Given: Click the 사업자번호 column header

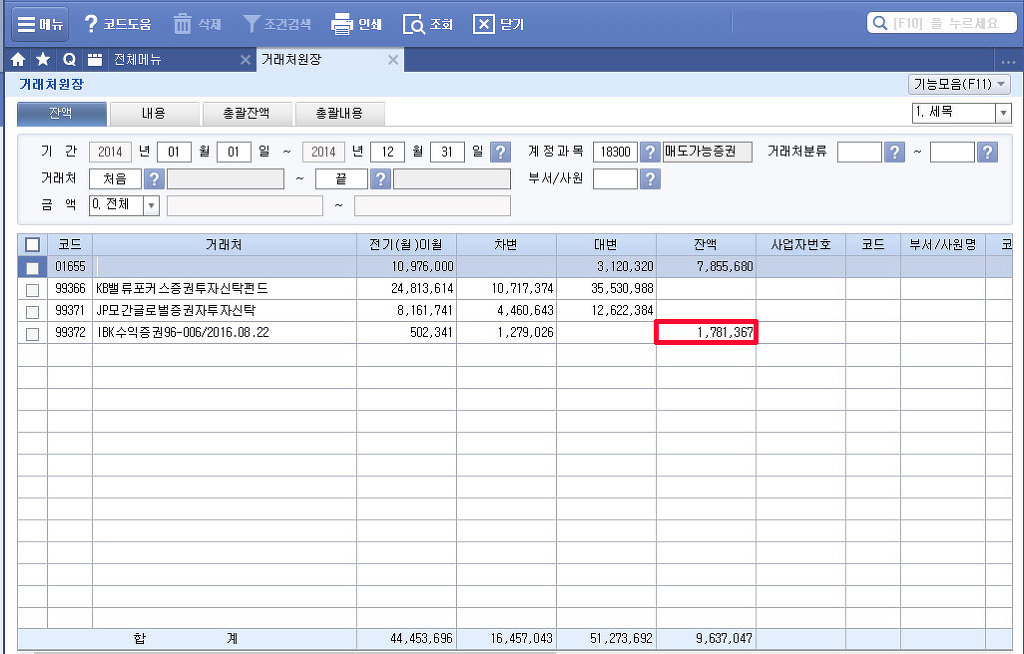Looking at the screenshot, I should click(801, 244).
